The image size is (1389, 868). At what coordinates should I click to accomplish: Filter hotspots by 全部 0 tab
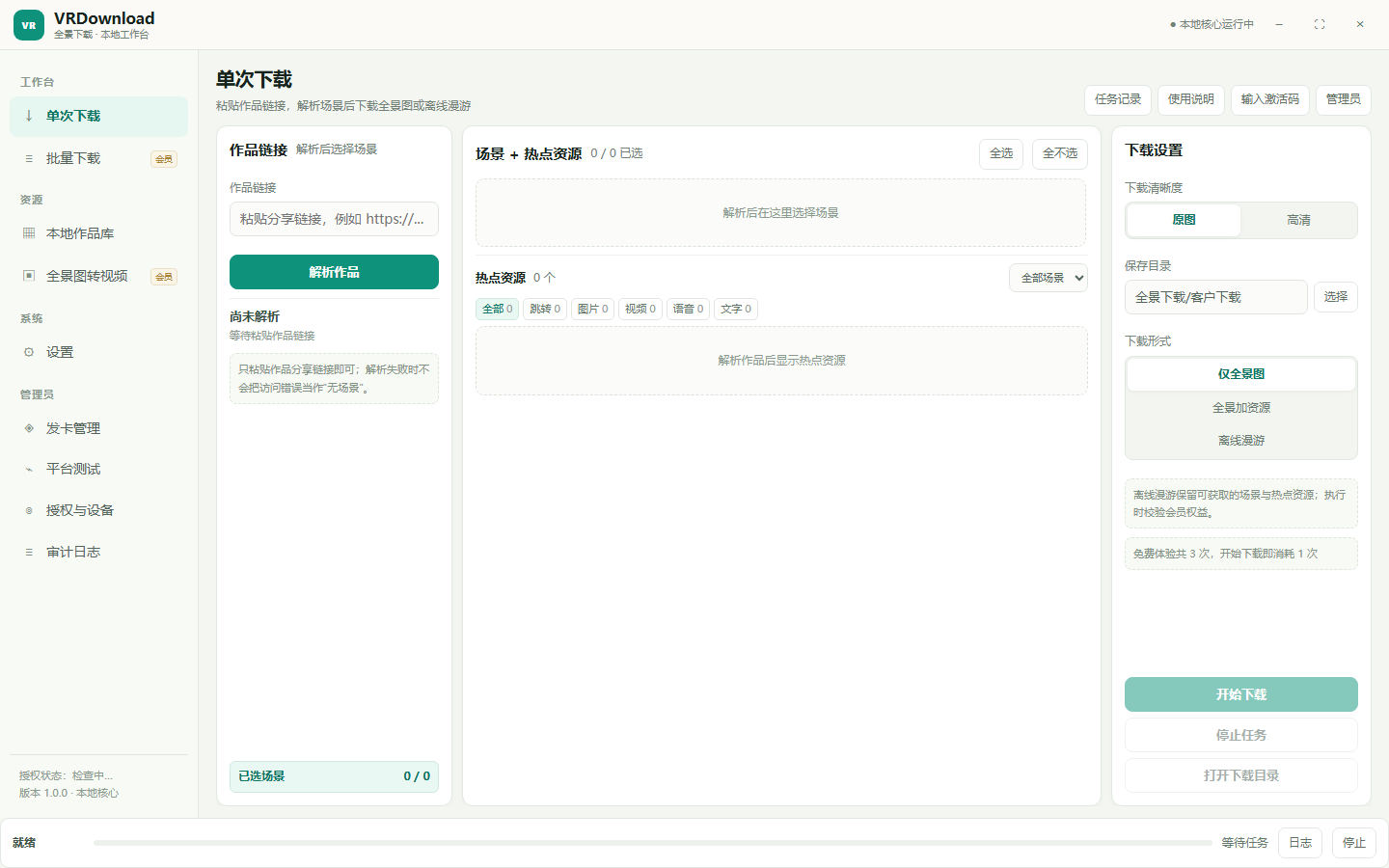[x=498, y=309]
